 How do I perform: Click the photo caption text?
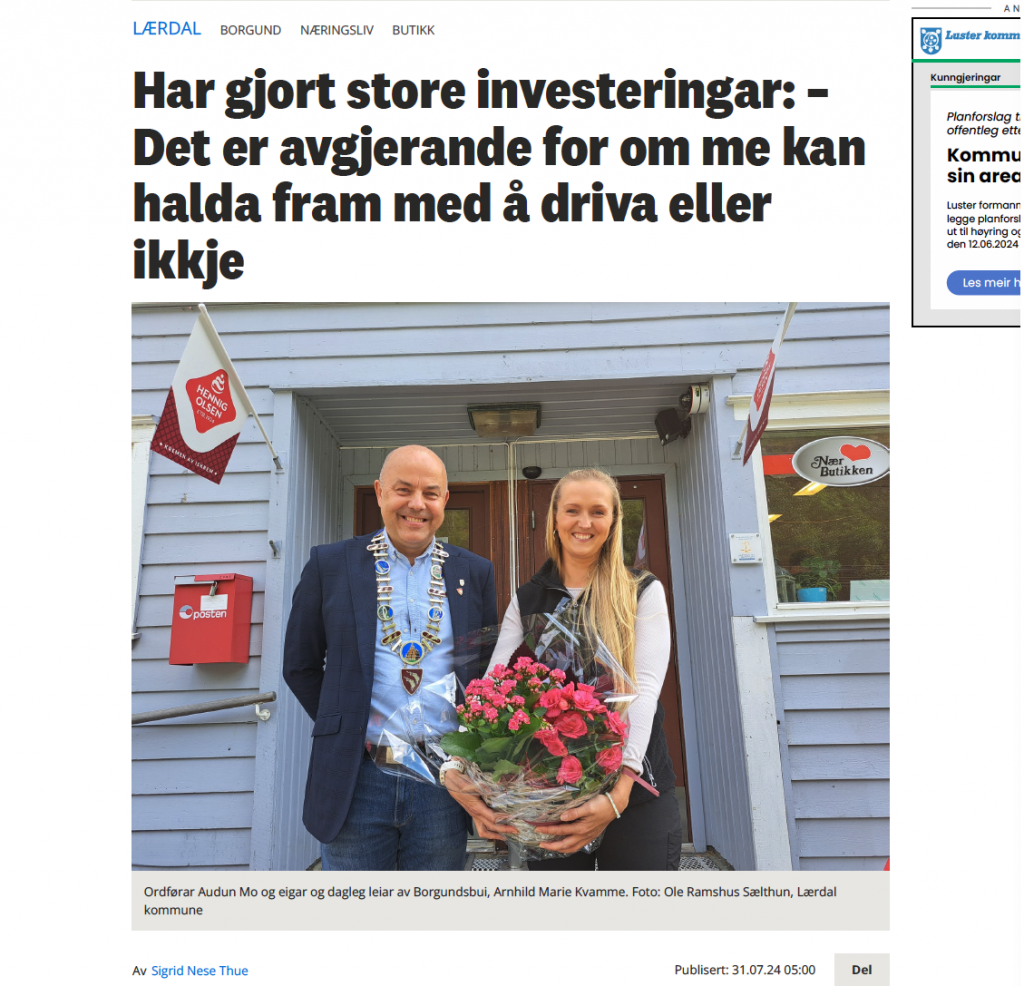pos(490,900)
